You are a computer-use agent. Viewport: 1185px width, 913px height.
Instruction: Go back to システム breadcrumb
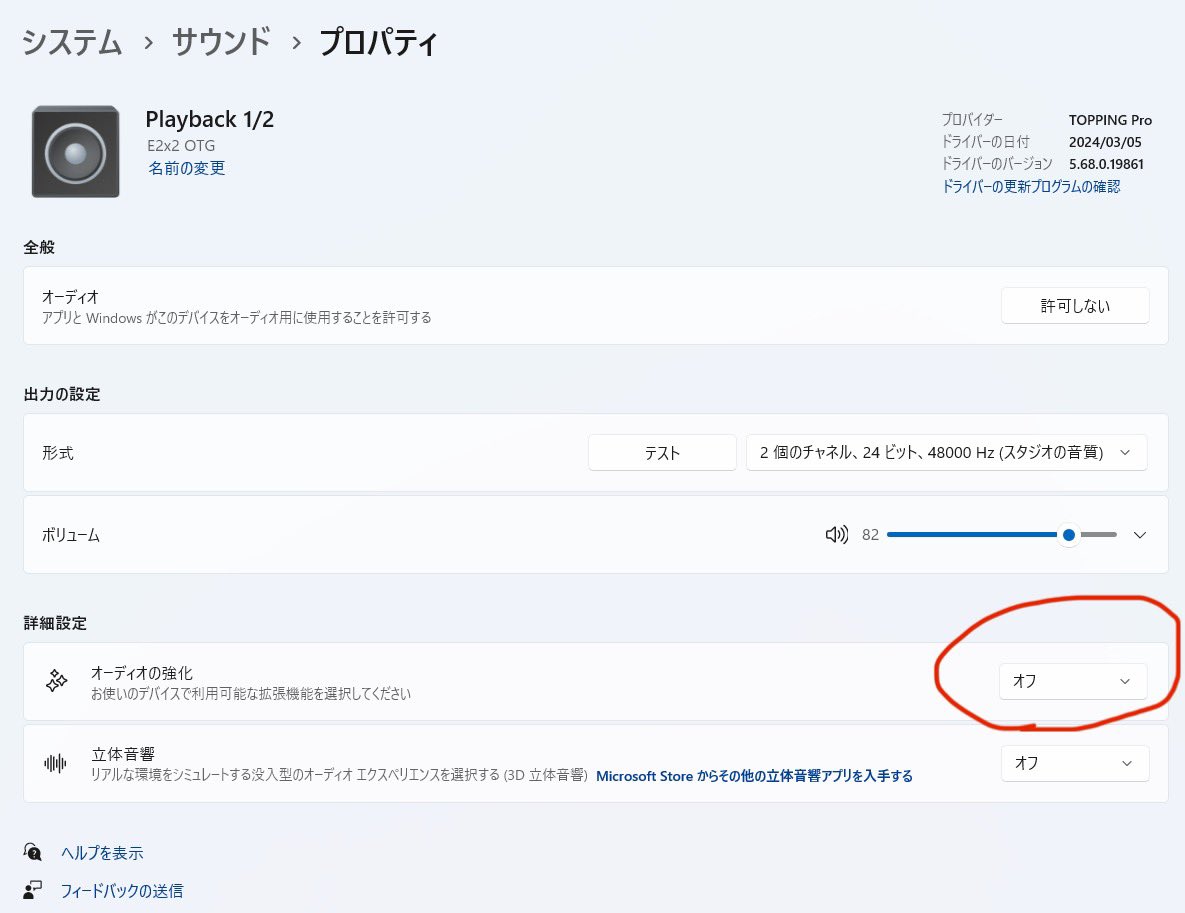[72, 42]
